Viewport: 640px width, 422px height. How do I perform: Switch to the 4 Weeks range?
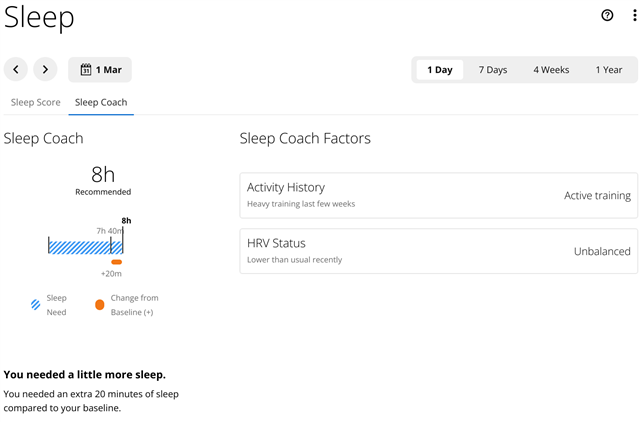pos(551,70)
